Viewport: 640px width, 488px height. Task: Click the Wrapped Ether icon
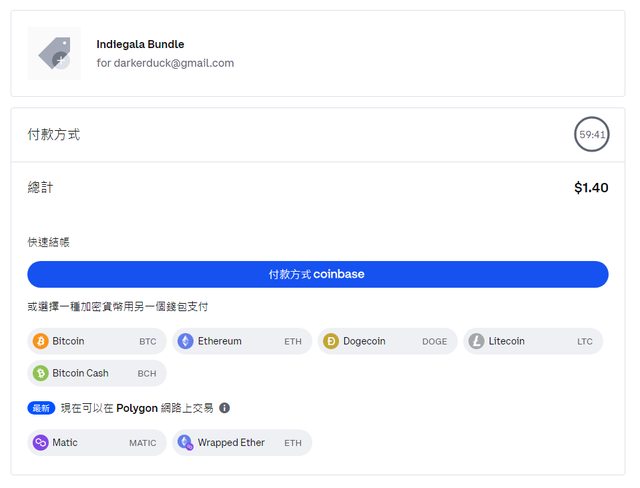coord(185,442)
